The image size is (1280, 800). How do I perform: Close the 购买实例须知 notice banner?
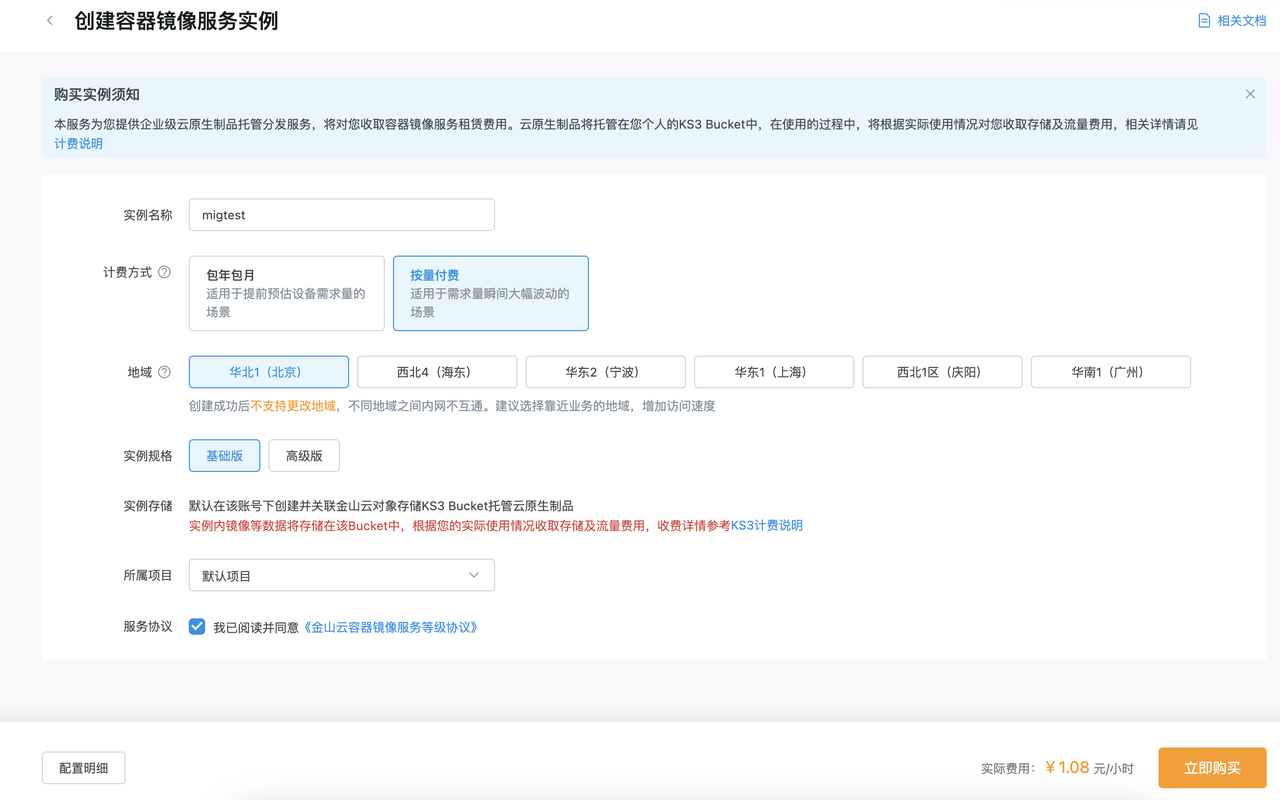pyautogui.click(x=1250, y=94)
